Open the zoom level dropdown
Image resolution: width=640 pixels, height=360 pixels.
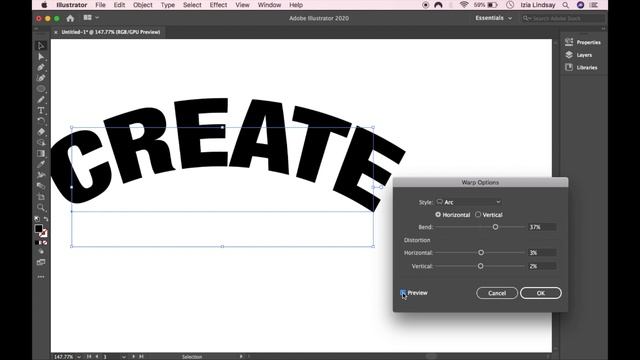point(79,357)
